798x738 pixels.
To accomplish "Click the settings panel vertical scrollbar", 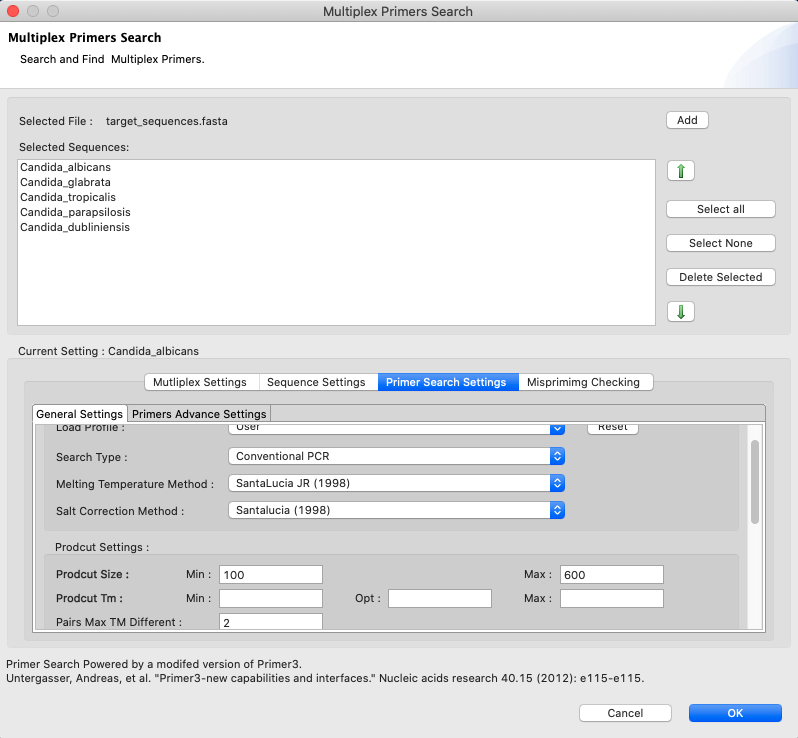I will (x=755, y=482).
